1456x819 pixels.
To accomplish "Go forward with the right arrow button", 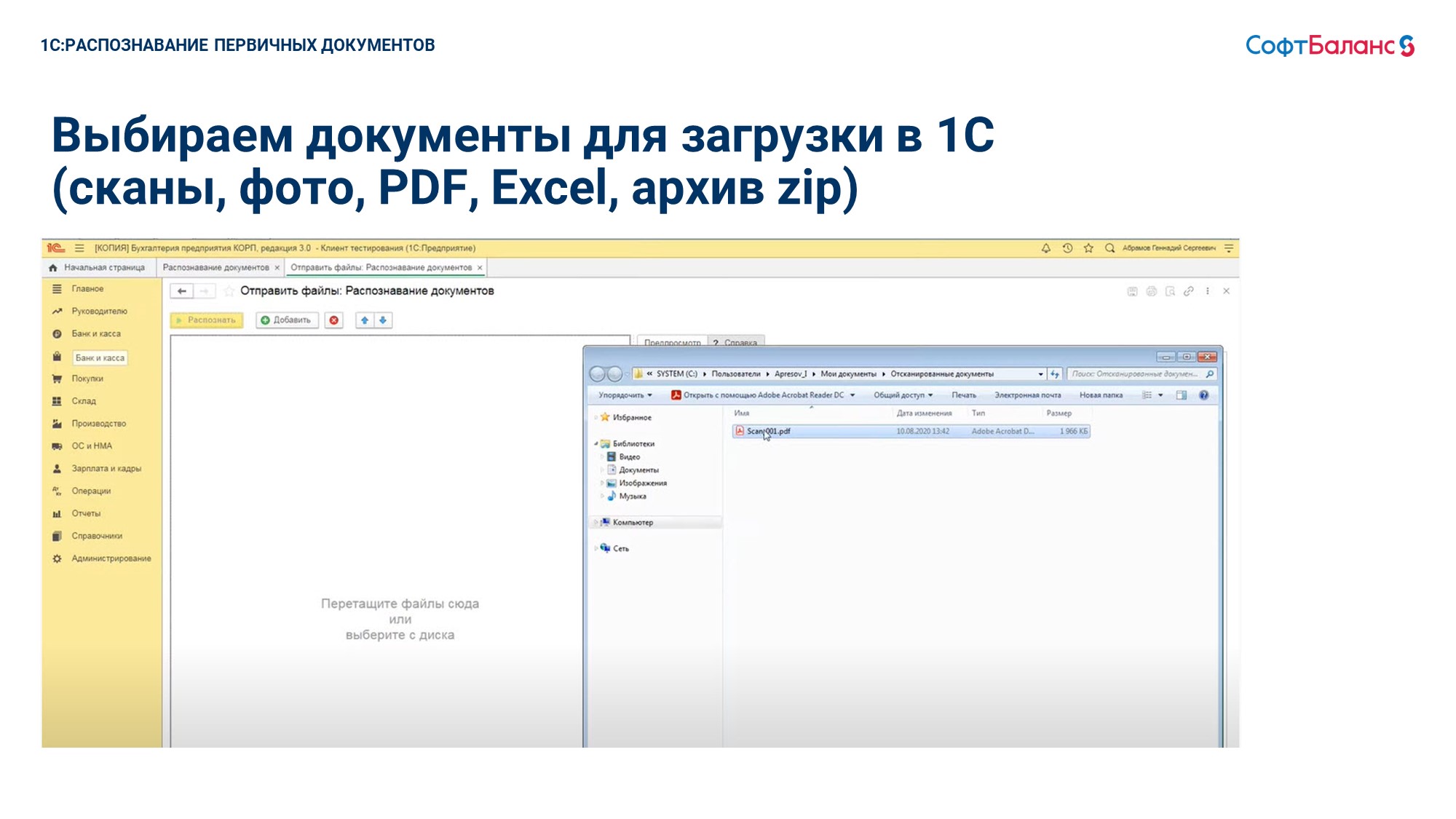I will click(205, 291).
